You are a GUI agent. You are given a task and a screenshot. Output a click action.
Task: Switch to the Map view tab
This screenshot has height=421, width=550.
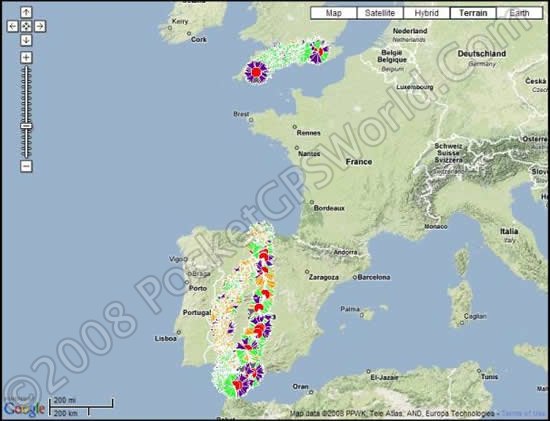click(x=334, y=13)
